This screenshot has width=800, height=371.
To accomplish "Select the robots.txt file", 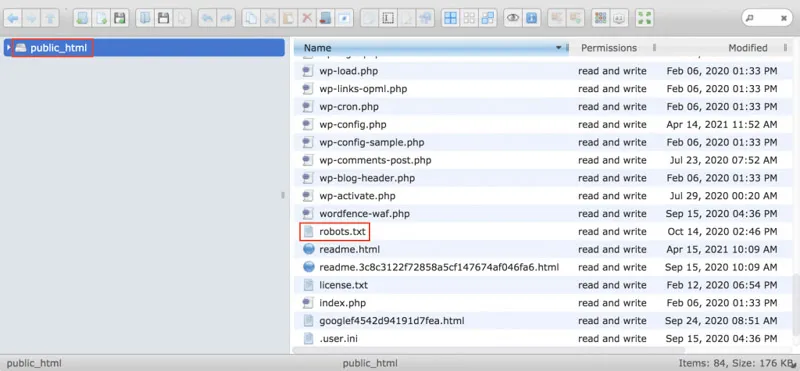I will [542, 232].
